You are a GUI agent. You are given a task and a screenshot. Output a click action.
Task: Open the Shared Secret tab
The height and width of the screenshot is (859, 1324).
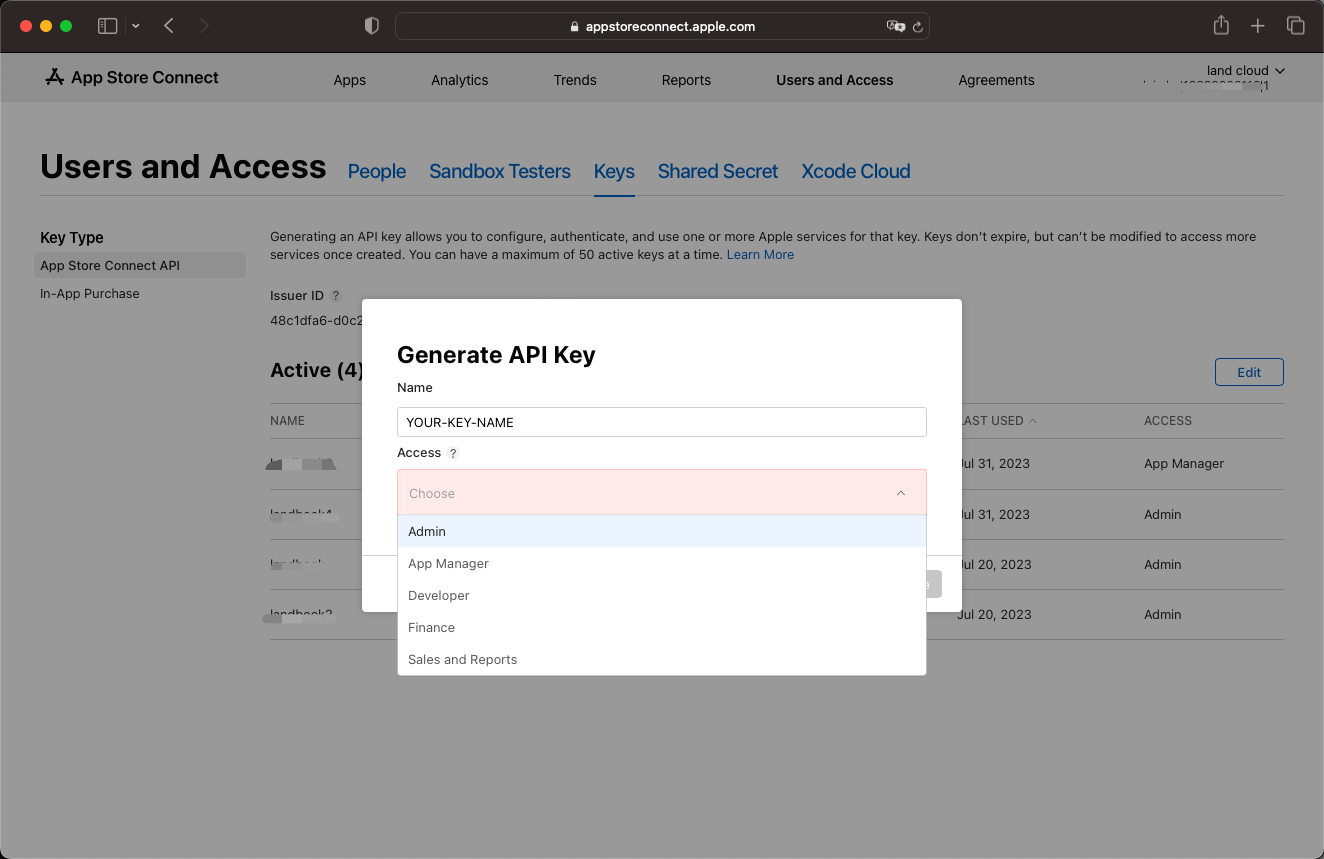(x=718, y=171)
